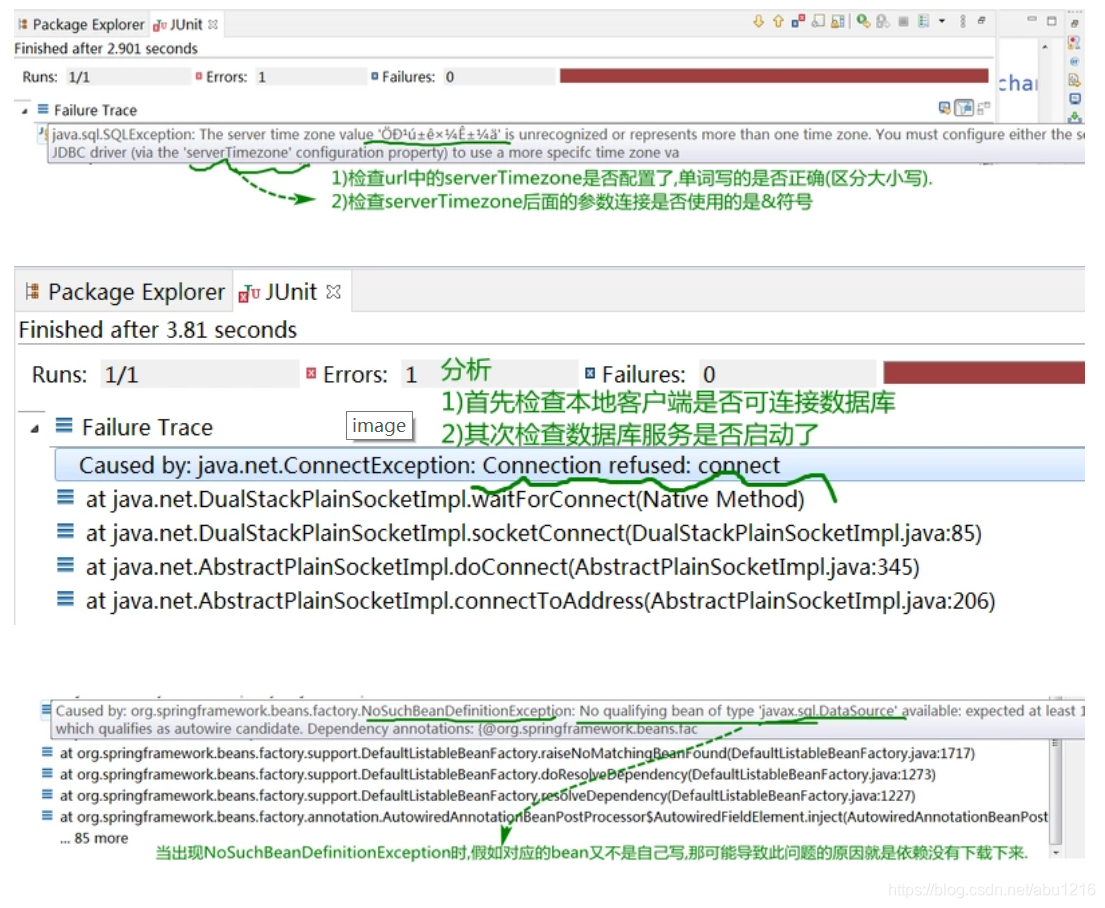Click Rerun Test Failures First icon
The image size is (1105, 908).
pos(882,21)
